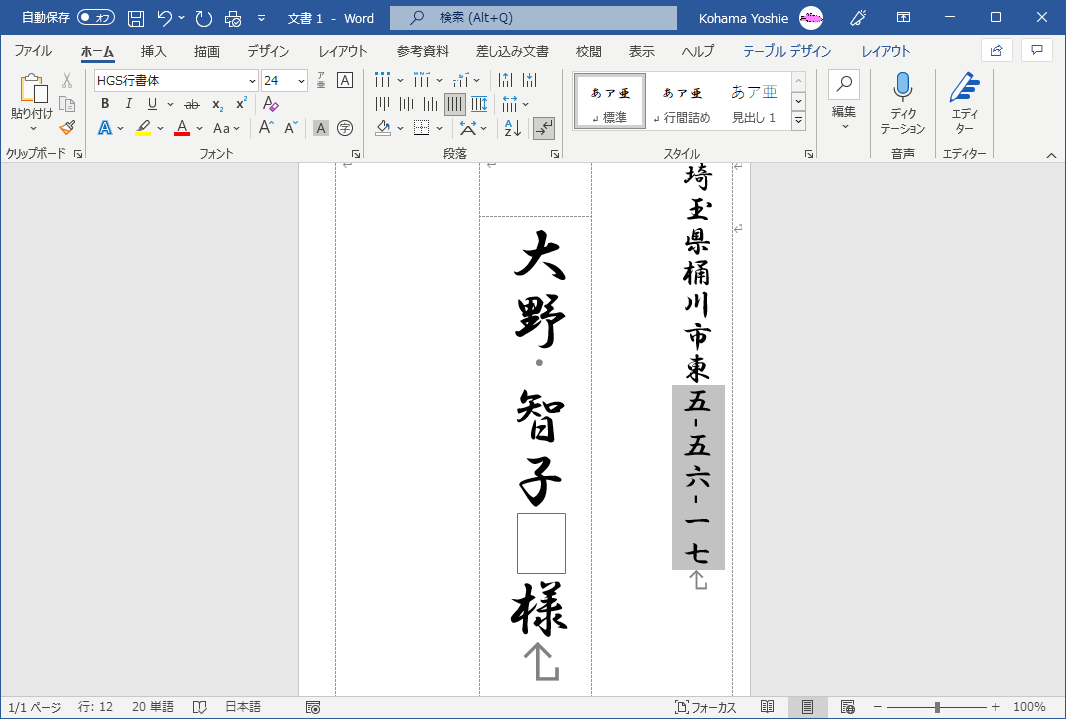Apply the yellow highlight color
The image size is (1066, 719).
tap(143, 128)
